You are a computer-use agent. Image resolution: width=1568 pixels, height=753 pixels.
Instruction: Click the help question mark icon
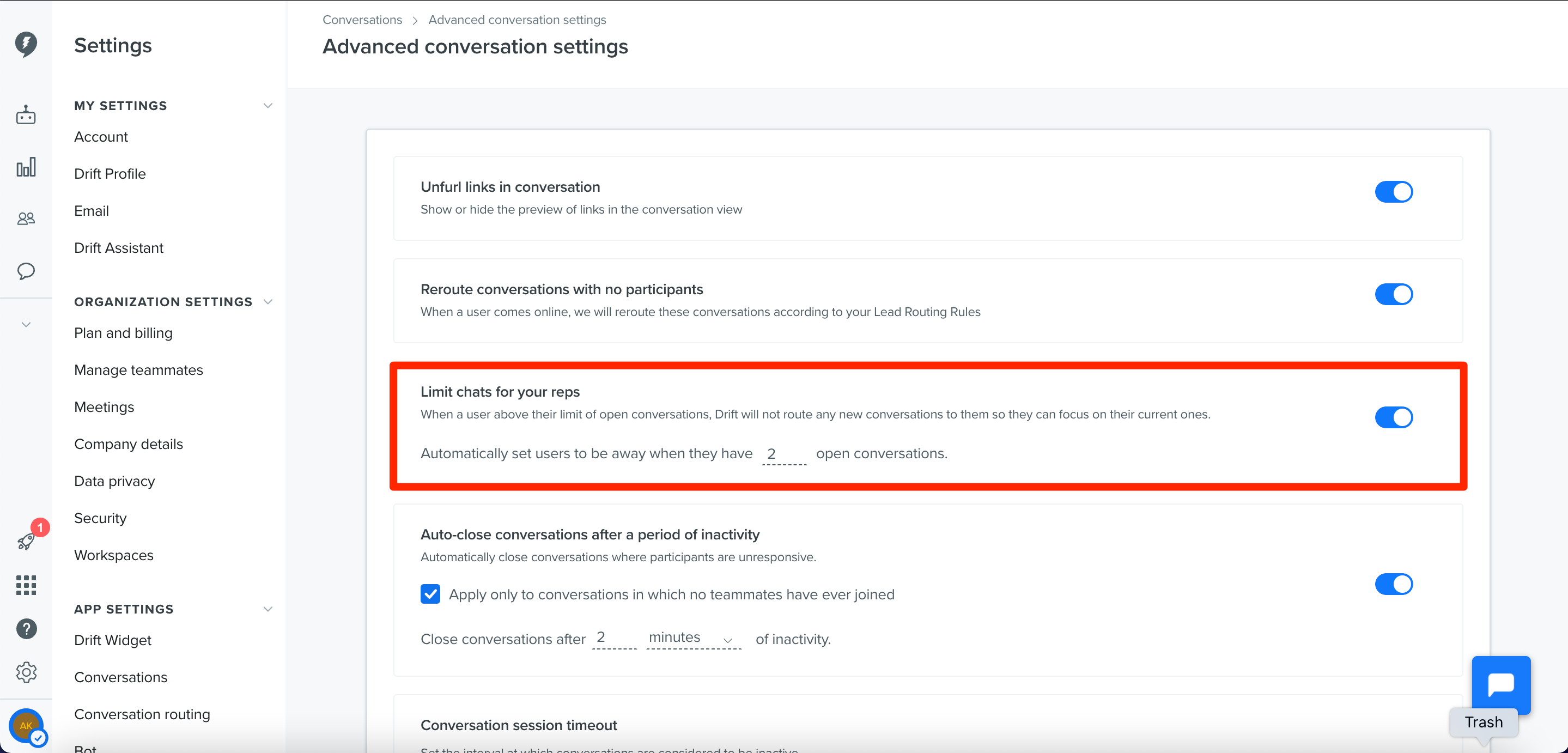(26, 628)
